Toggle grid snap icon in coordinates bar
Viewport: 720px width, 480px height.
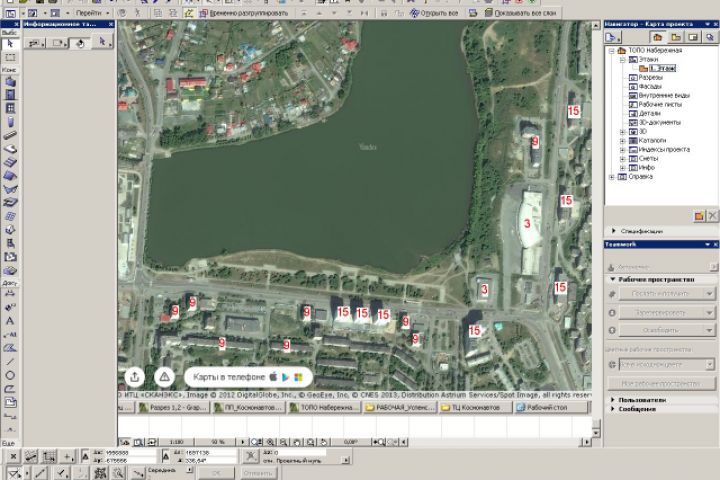pos(49,456)
